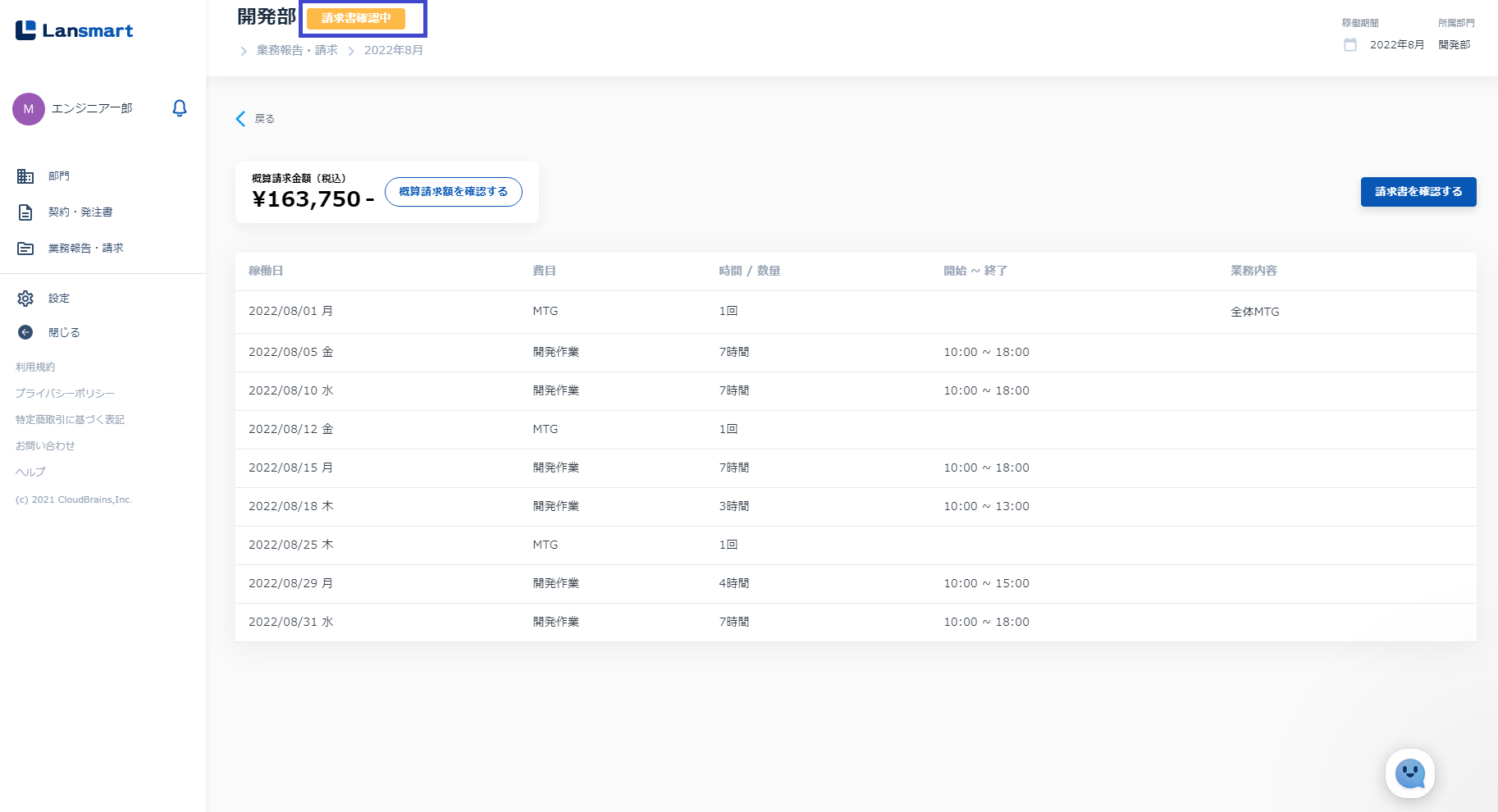Click the 2022年8月 breadcrumb
1498x812 pixels.
pos(394,50)
